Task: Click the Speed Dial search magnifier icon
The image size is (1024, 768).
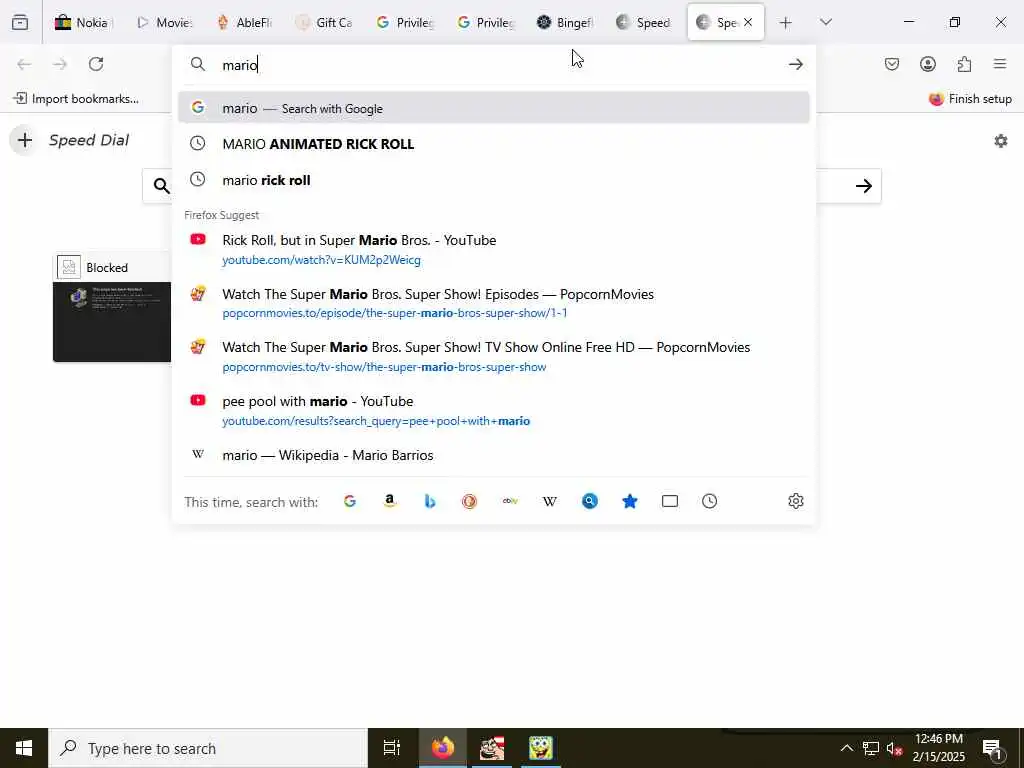Action: [161, 186]
